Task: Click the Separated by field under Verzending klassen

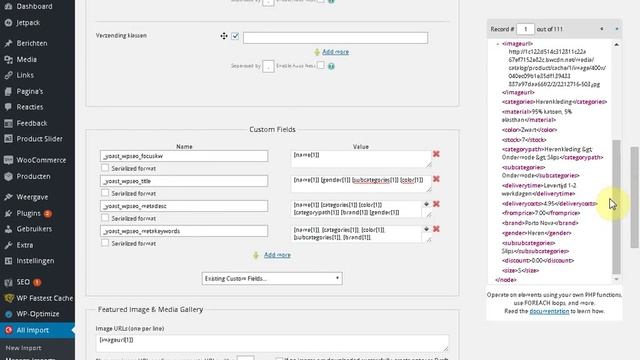Action: coord(268,66)
